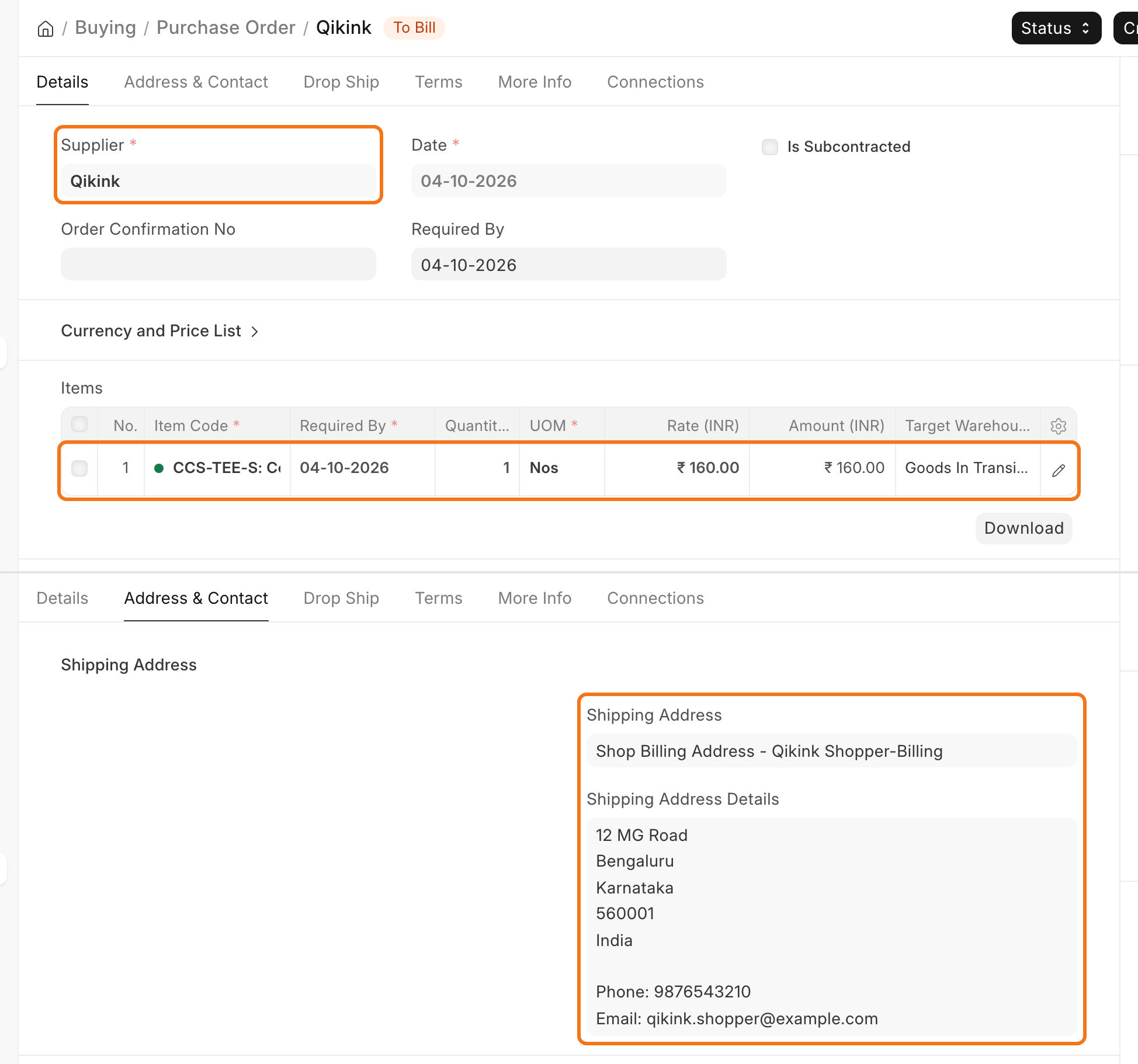Open grid settings gear in Items table

[x=1058, y=426]
